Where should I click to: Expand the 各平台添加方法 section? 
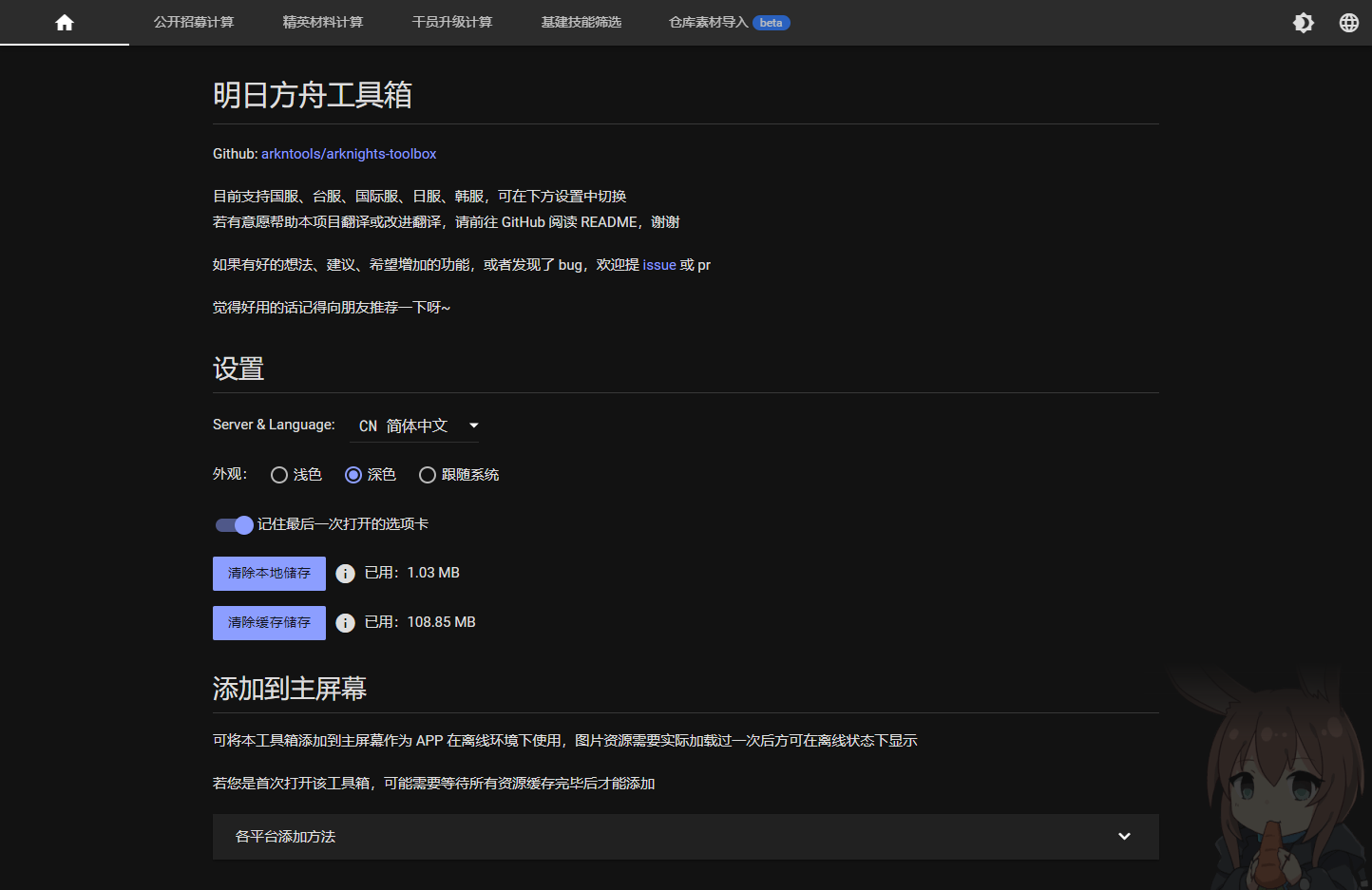(684, 837)
